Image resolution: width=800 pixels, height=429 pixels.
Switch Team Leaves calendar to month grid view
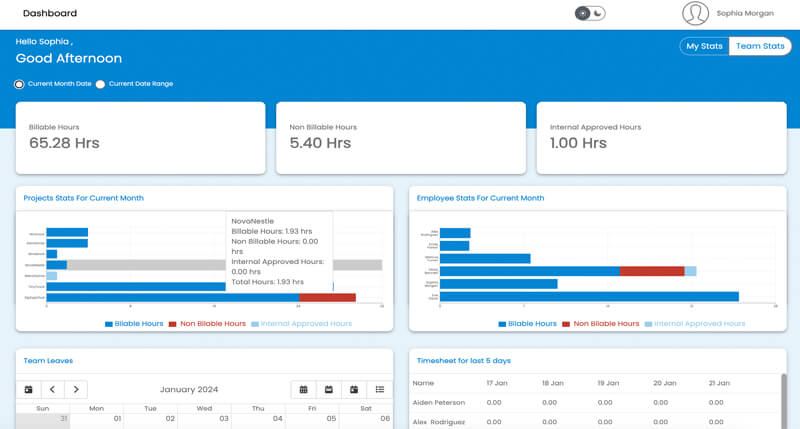pyautogui.click(x=303, y=389)
